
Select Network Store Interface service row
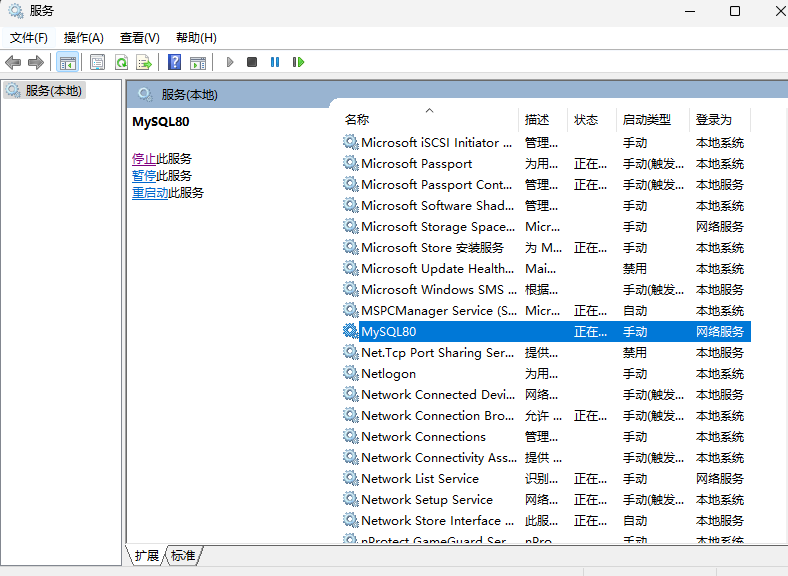[547, 521]
